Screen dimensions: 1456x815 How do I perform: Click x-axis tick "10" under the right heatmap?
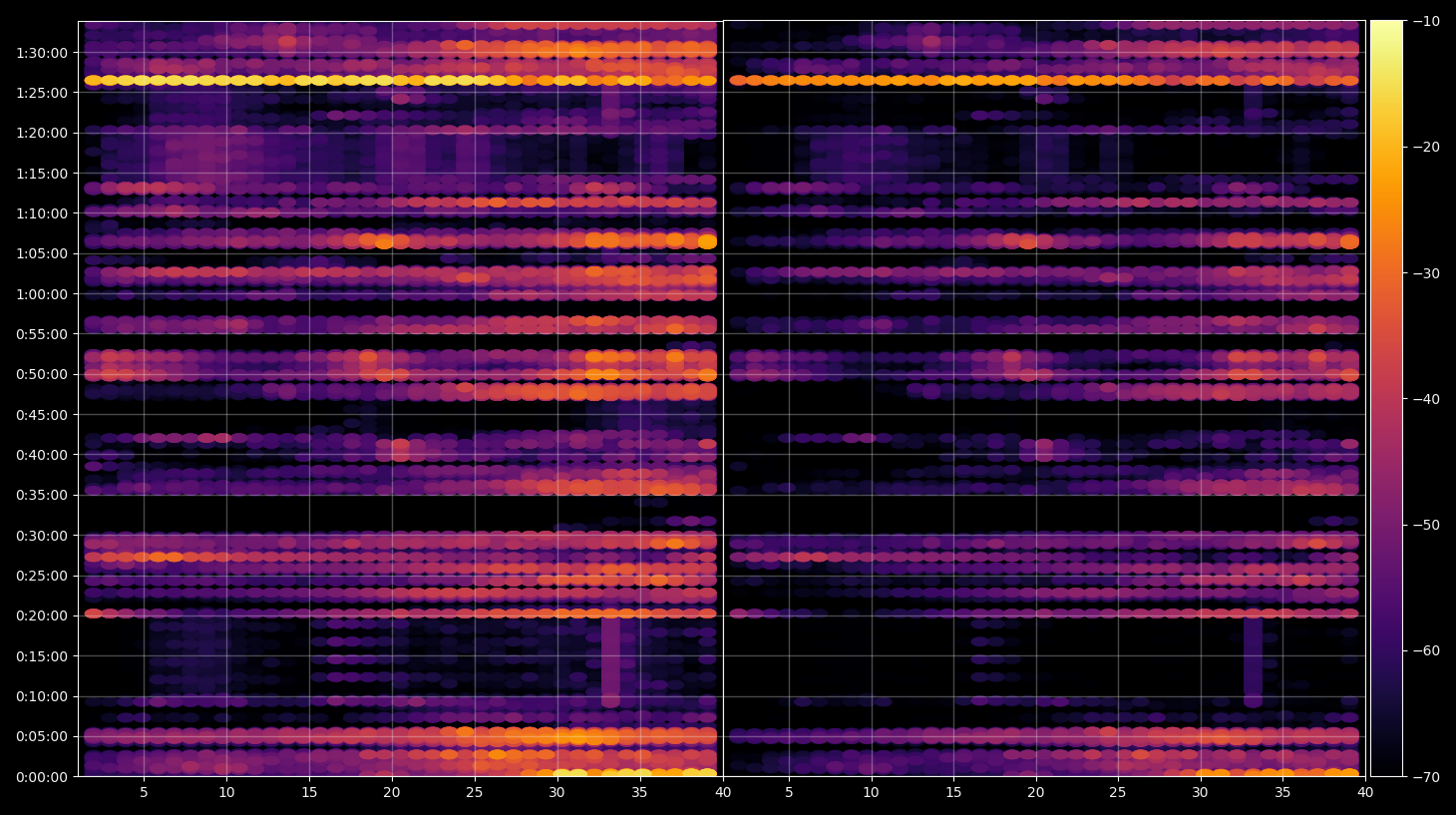(x=871, y=793)
